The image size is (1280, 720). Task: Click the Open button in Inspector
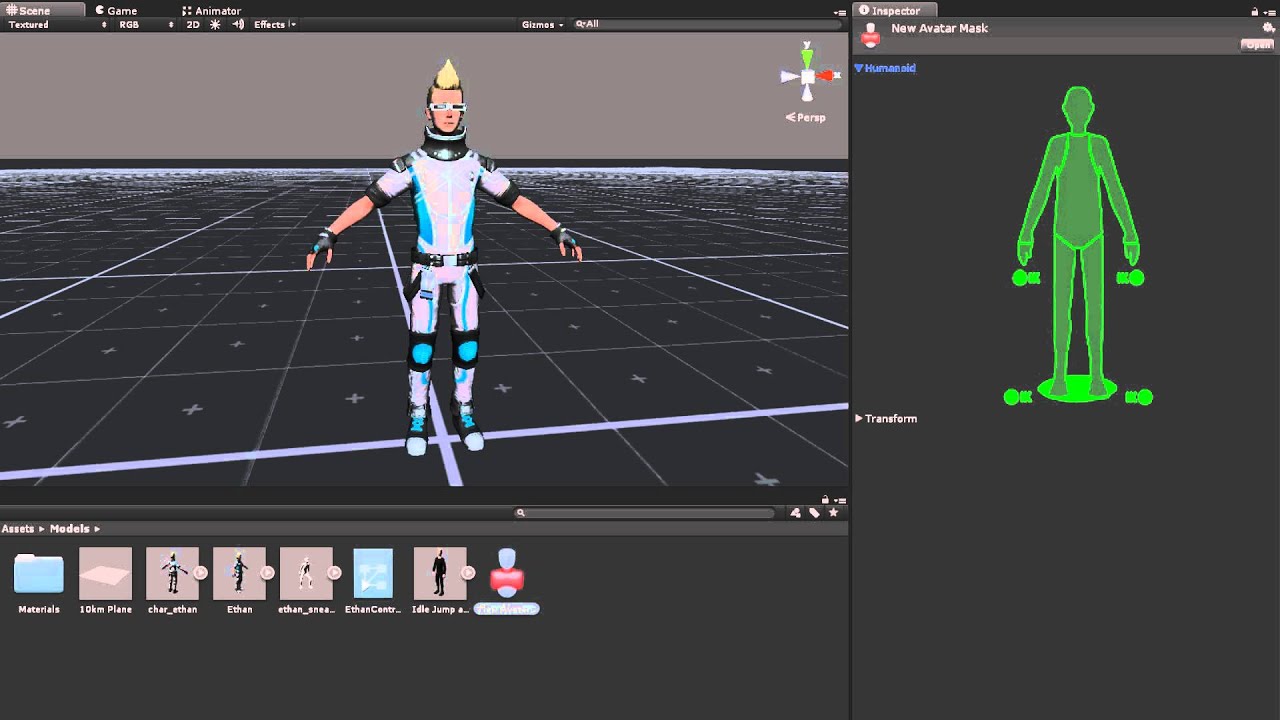pos(1257,45)
